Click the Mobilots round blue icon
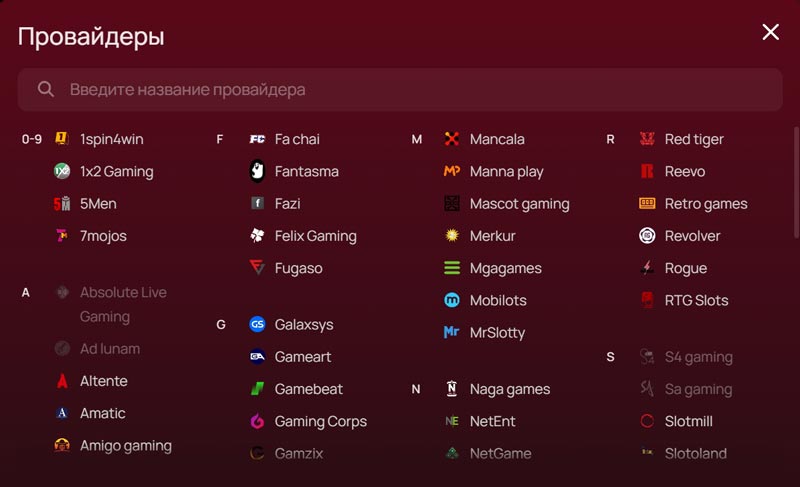The width and height of the screenshot is (800, 487). 452,300
